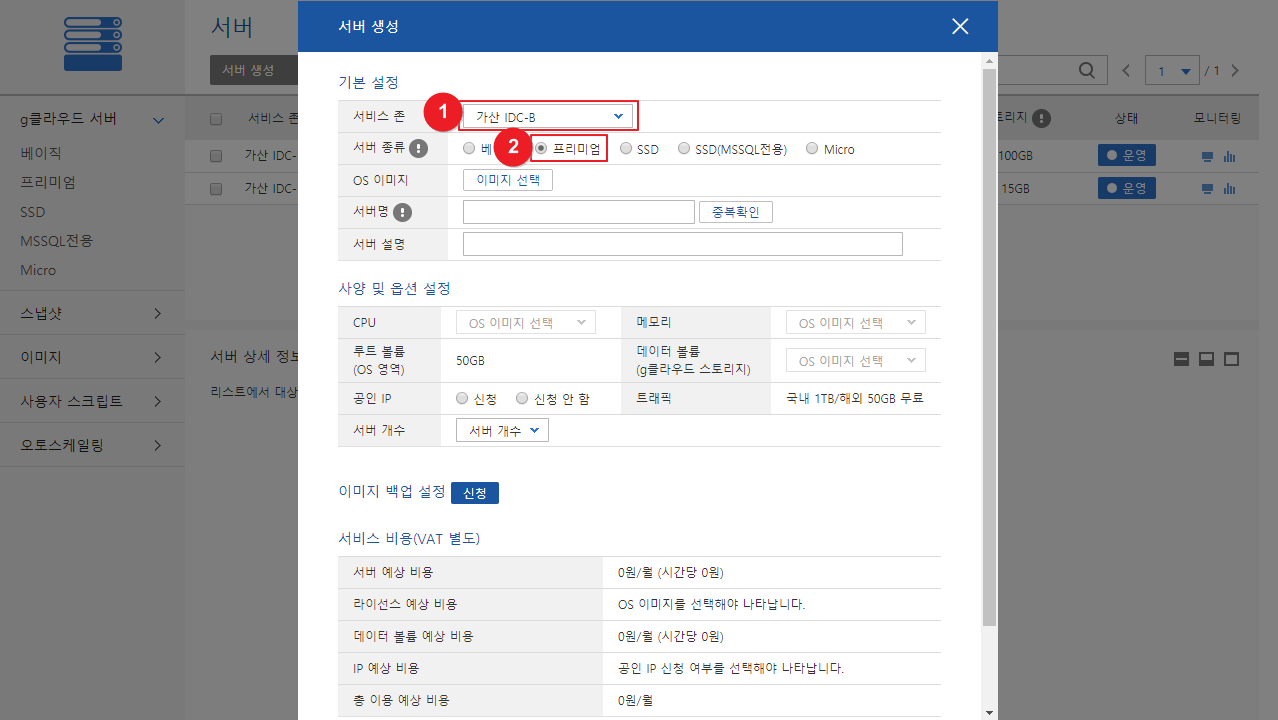Open the 서버 개수 dropdown

click(502, 430)
